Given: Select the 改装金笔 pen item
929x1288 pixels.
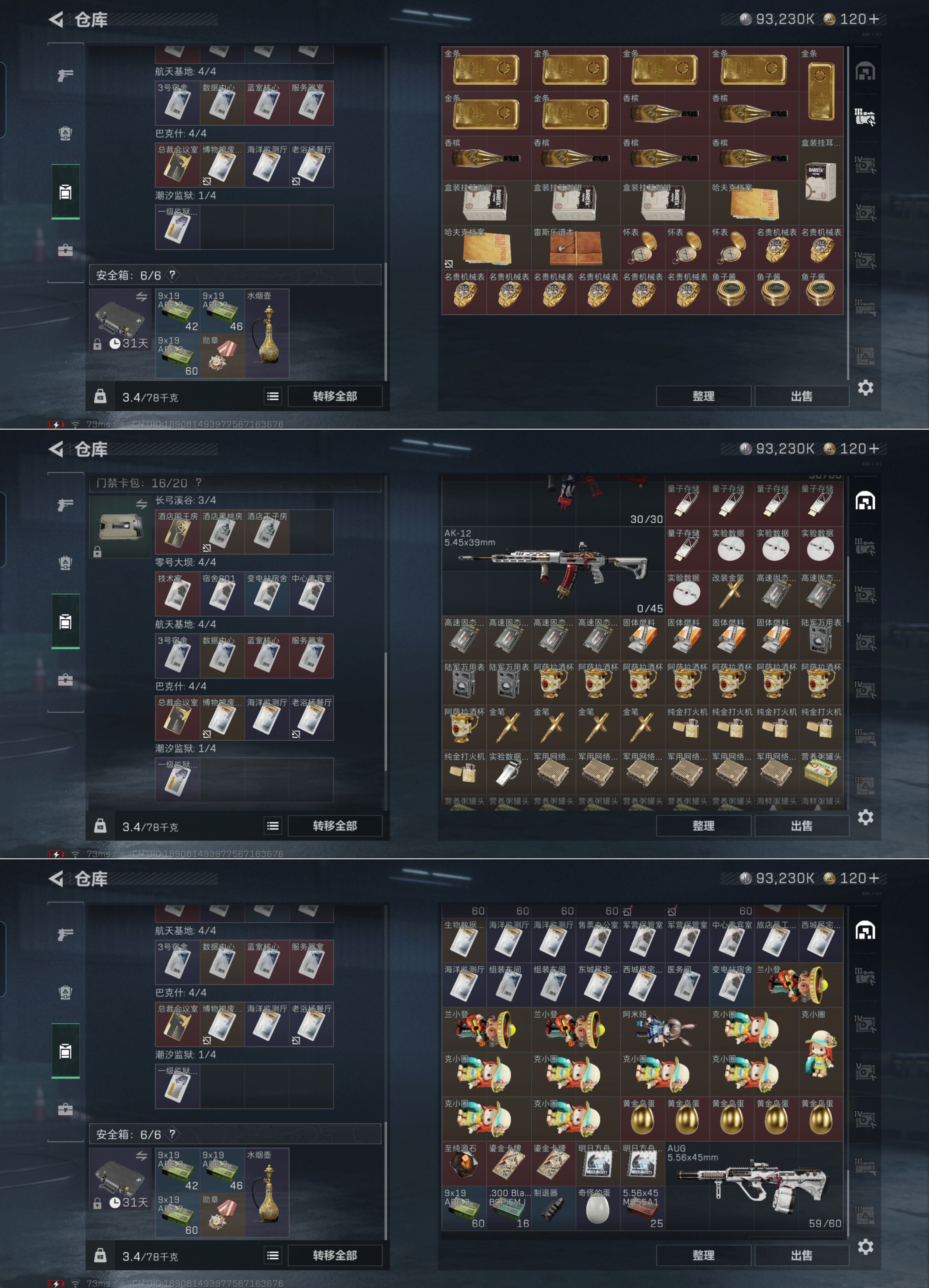Looking at the screenshot, I should tap(731, 594).
